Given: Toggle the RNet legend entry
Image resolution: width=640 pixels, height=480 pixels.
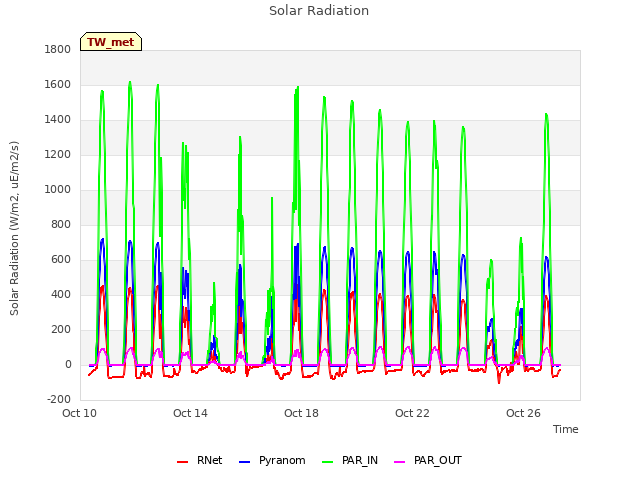Looking at the screenshot, I should (x=200, y=460).
